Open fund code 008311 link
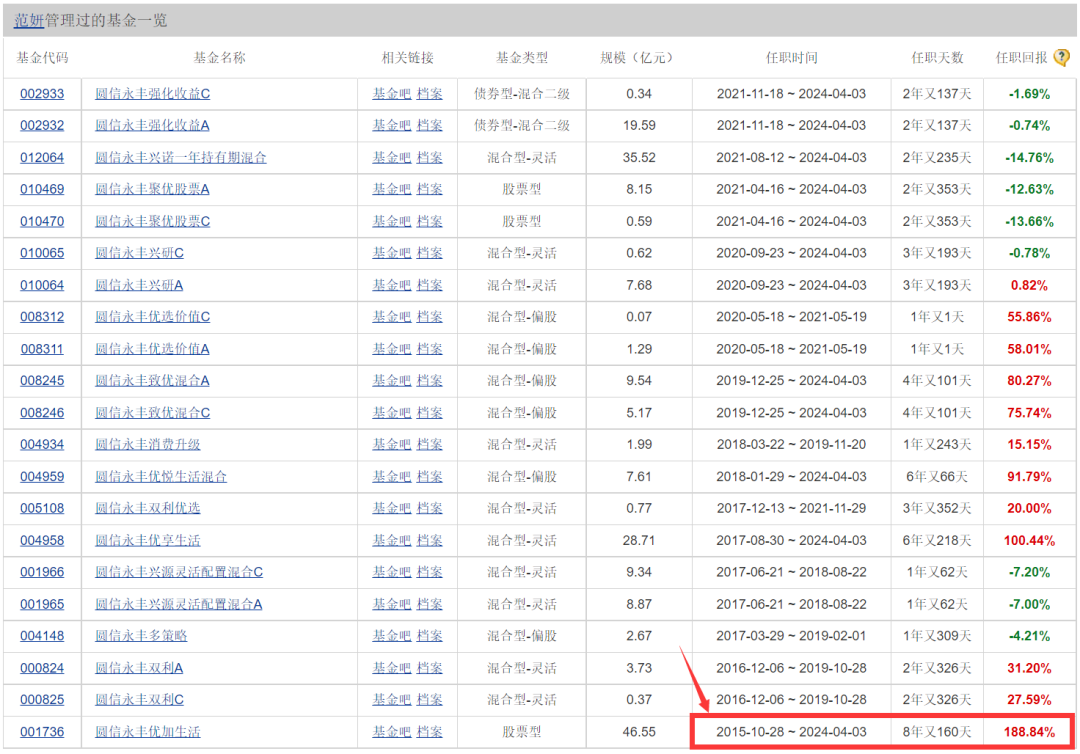This screenshot has height=754, width=1080. click(42, 349)
